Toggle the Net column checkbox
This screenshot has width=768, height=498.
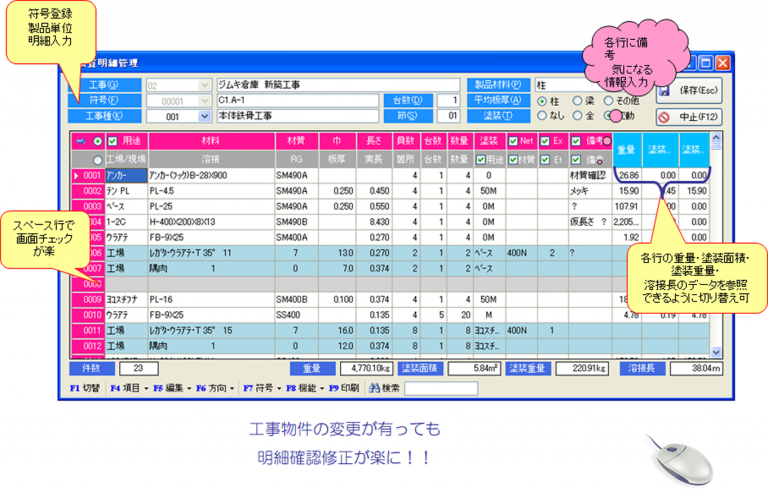pyautogui.click(x=513, y=141)
